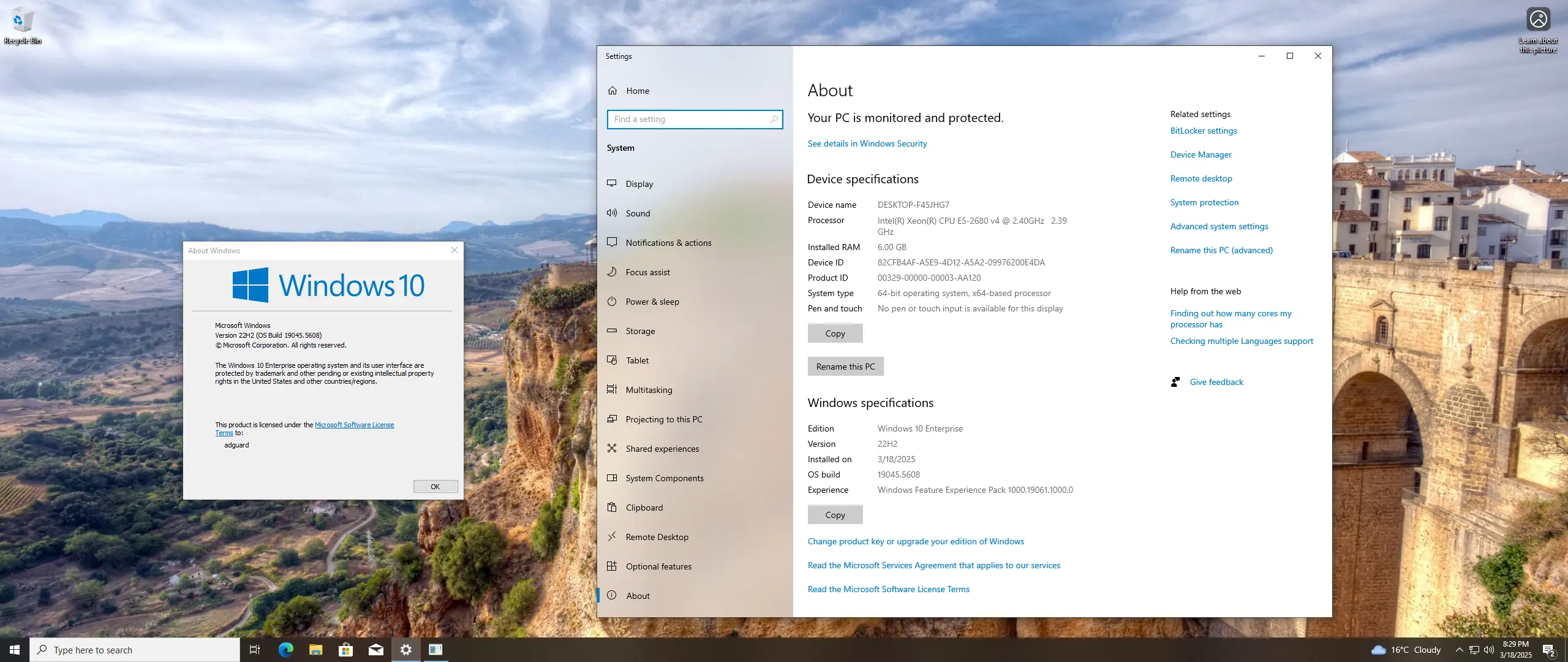
Task: Open Notifications & actions settings
Action: 668,242
